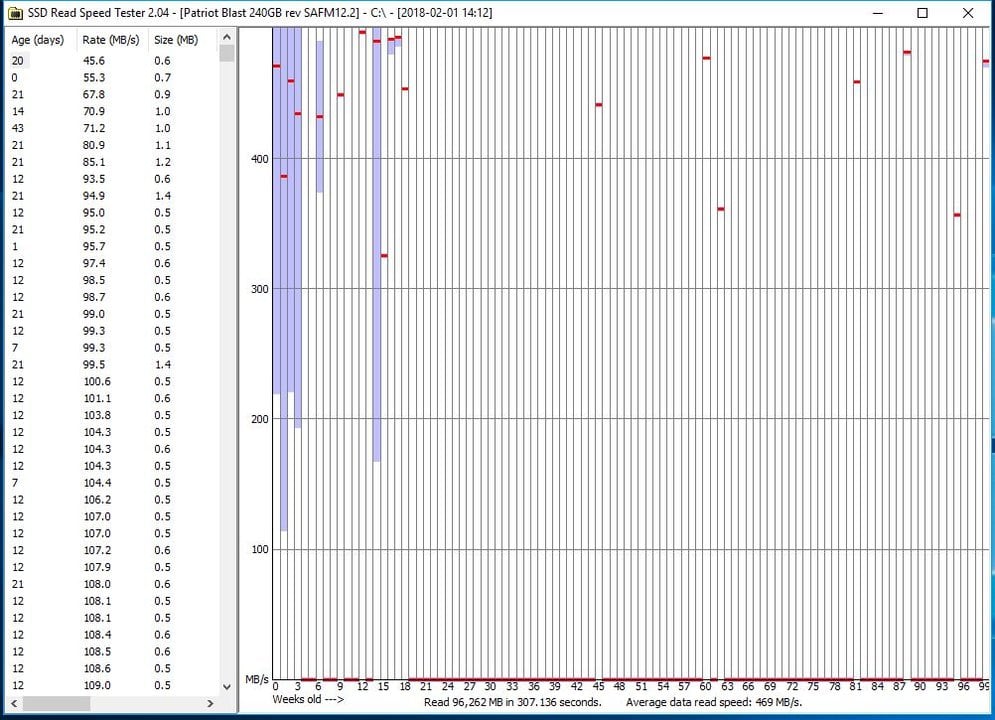The height and width of the screenshot is (720, 995).
Task: Click the 'Weeks old --->' axis caption
Action: [x=308, y=699]
